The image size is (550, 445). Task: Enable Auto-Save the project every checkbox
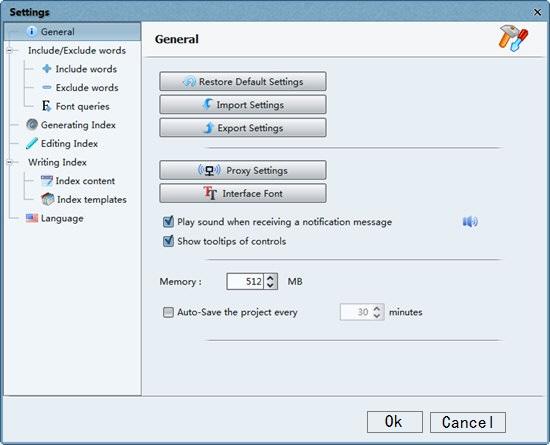(x=168, y=312)
